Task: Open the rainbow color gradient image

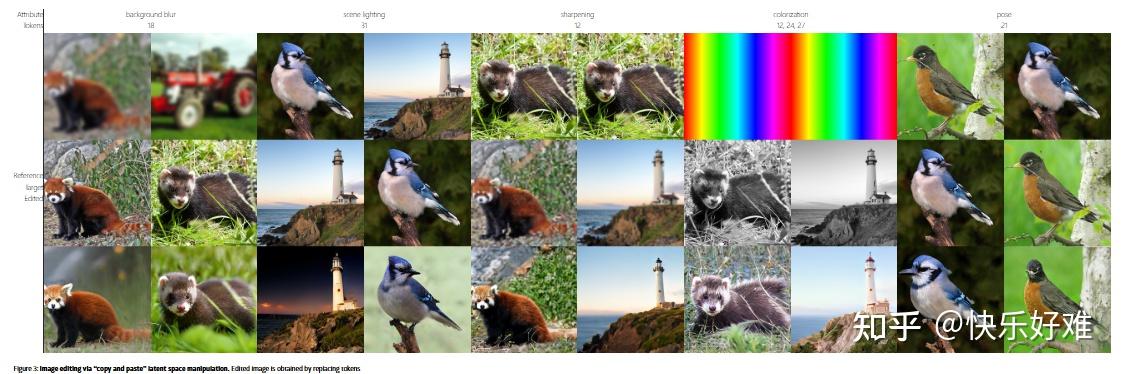Action: (x=790, y=87)
